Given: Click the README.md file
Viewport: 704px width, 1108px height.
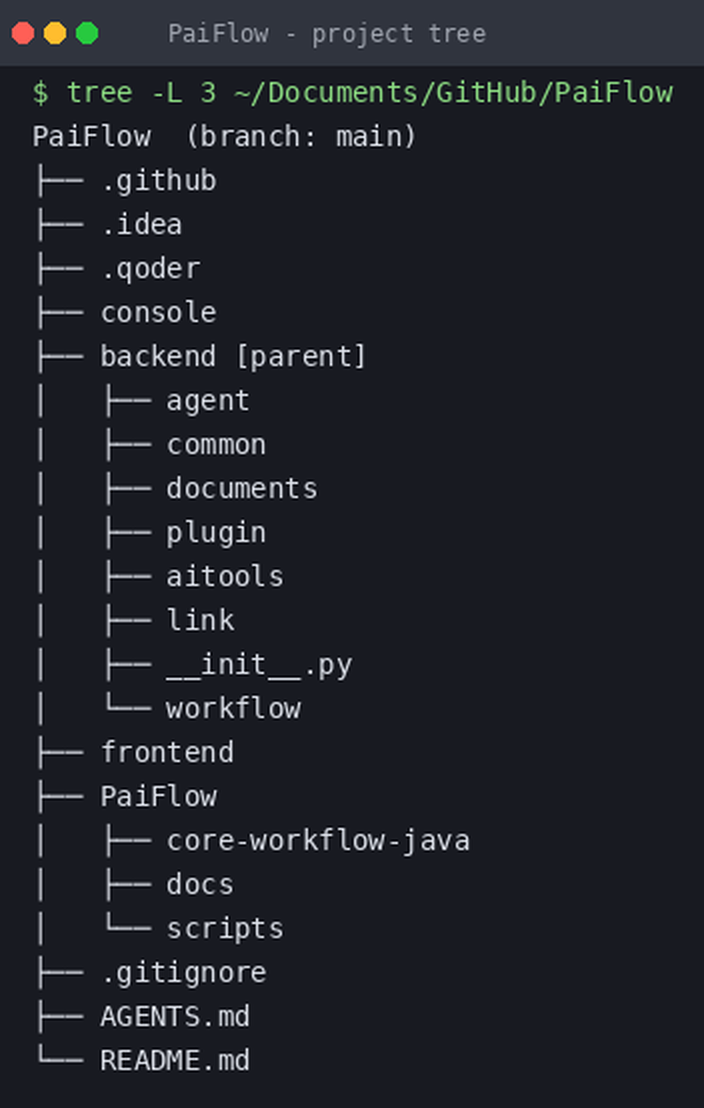Looking at the screenshot, I should pos(175,1060).
